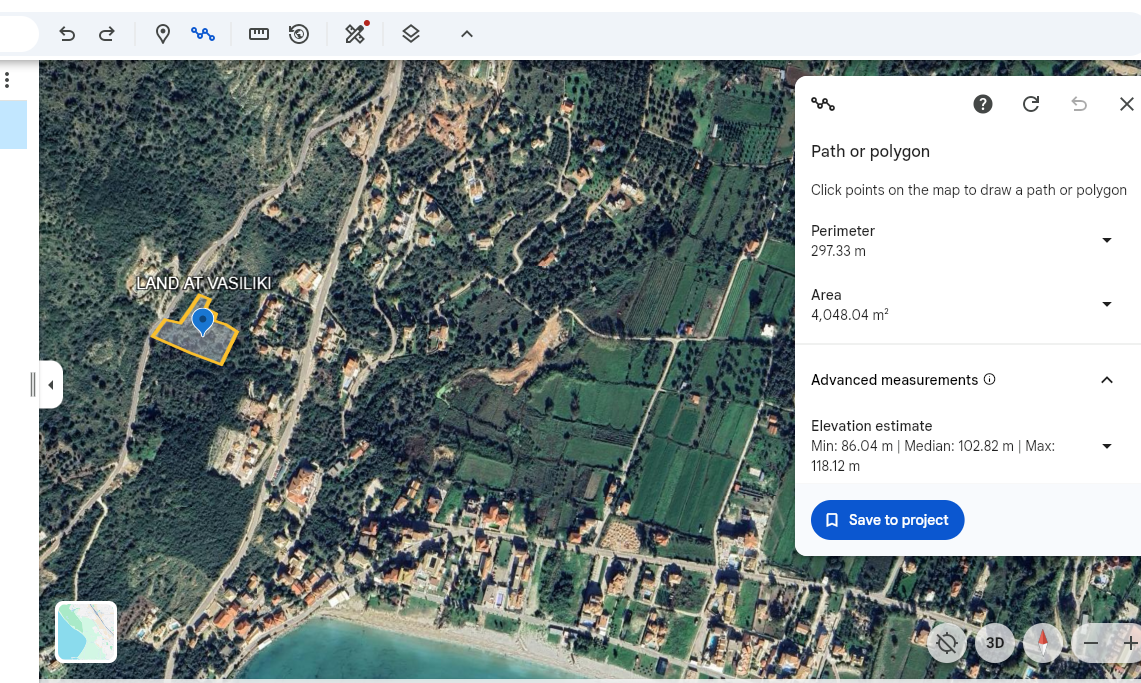Select the Draw path or polygon tool
1141x683 pixels.
click(203, 34)
